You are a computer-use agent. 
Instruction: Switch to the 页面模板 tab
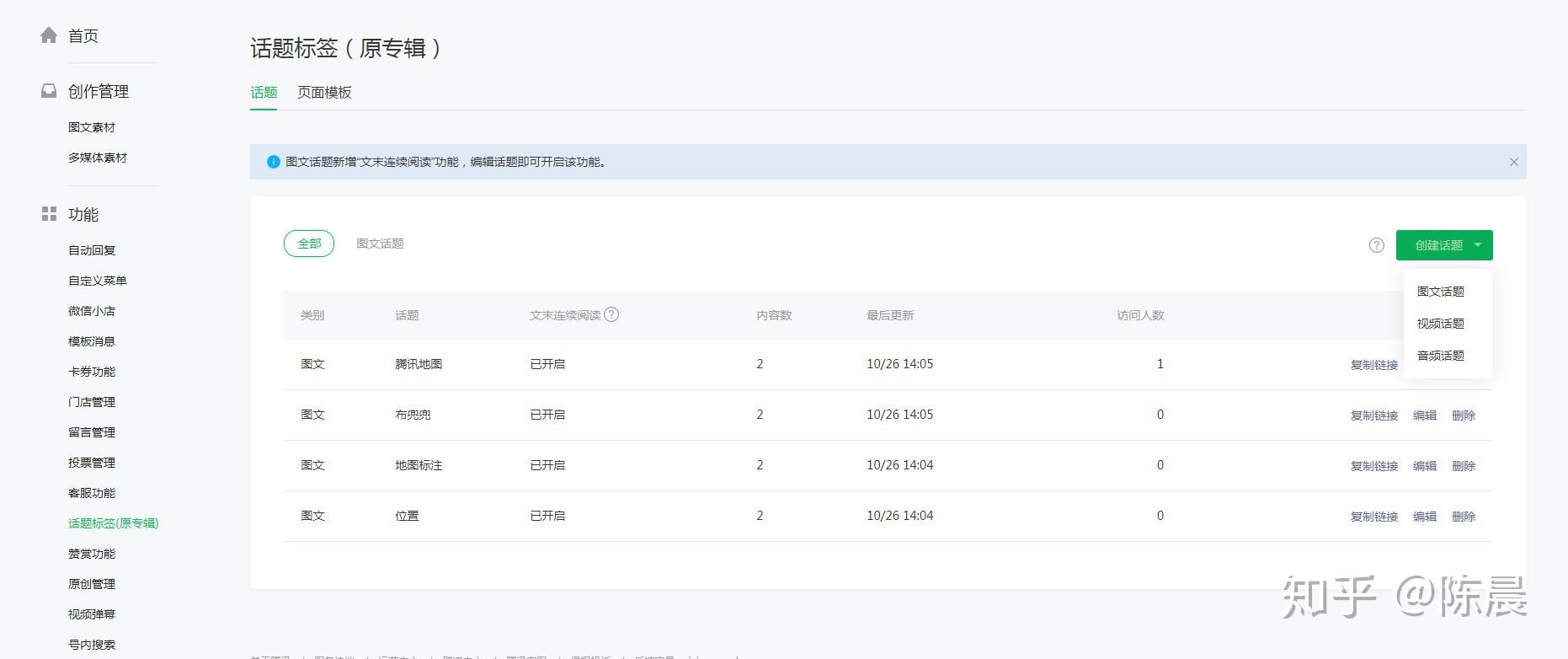point(324,93)
